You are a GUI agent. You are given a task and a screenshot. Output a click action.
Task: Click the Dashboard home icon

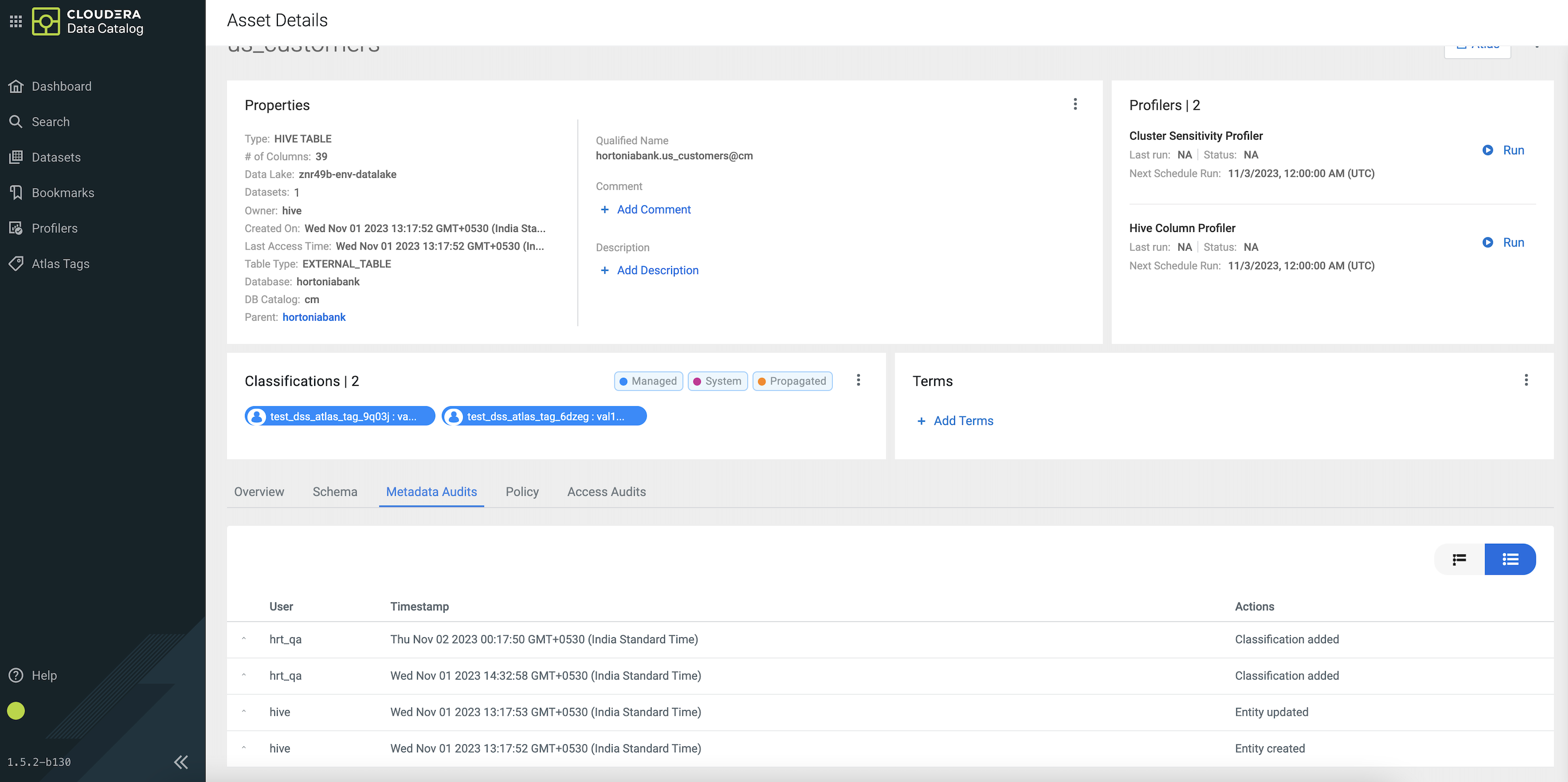click(16, 87)
